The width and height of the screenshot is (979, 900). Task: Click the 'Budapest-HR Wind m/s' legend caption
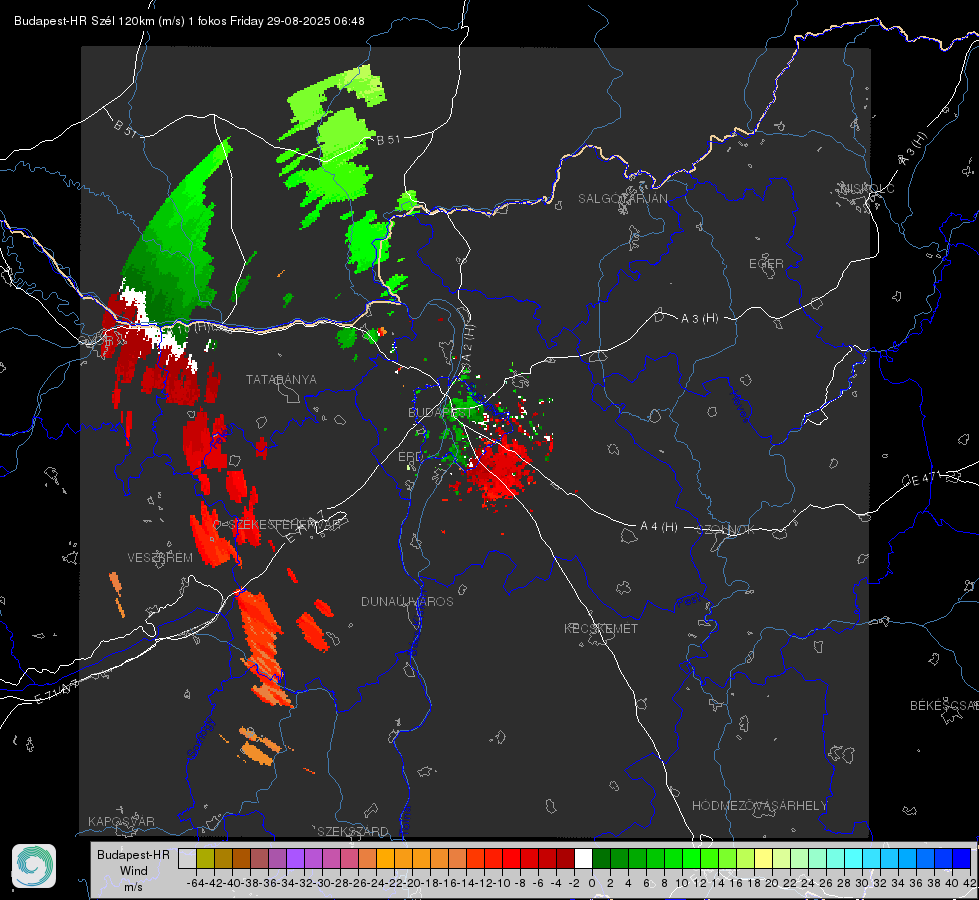click(x=133, y=870)
